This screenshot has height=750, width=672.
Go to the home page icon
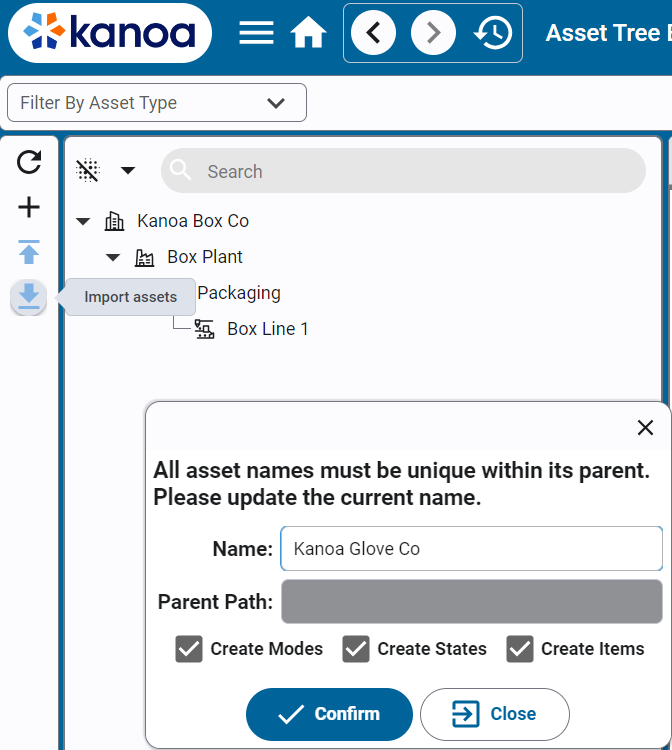308,33
